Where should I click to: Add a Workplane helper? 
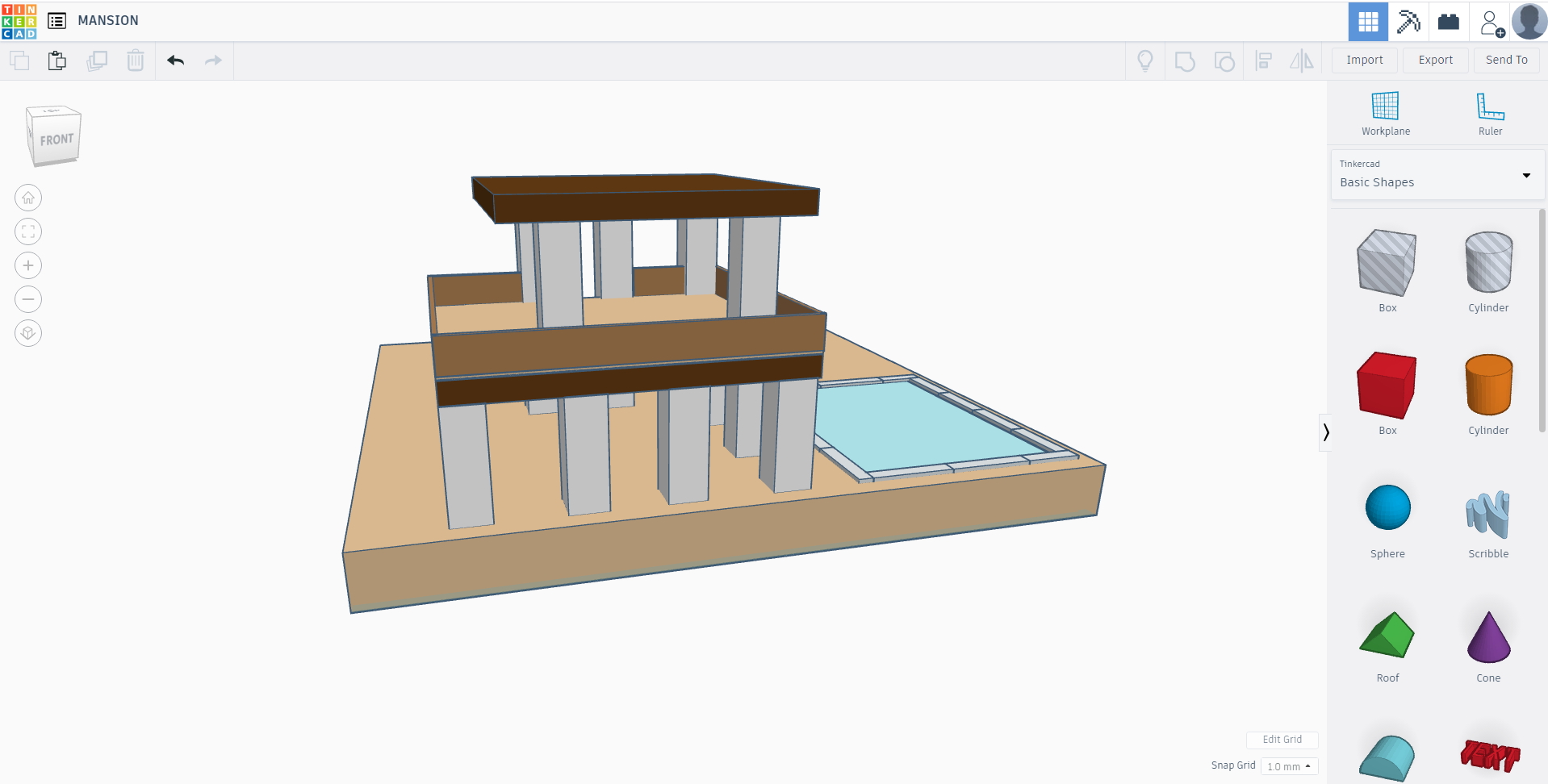coord(1384,111)
